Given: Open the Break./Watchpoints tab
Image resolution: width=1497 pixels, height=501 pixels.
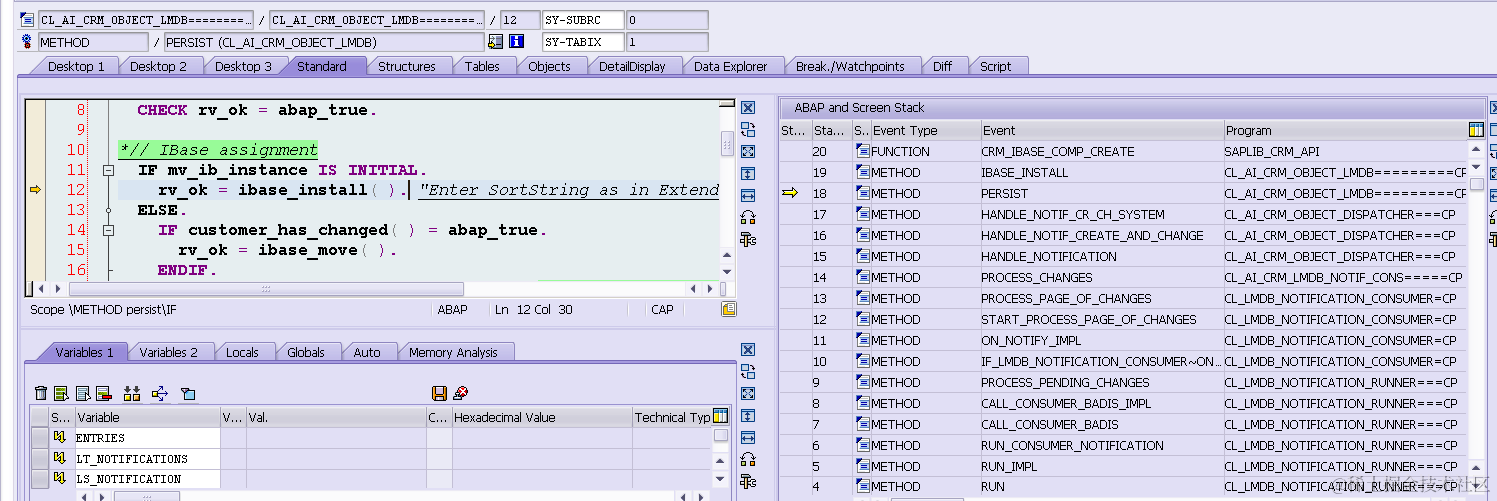Looking at the screenshot, I should (x=850, y=66).
